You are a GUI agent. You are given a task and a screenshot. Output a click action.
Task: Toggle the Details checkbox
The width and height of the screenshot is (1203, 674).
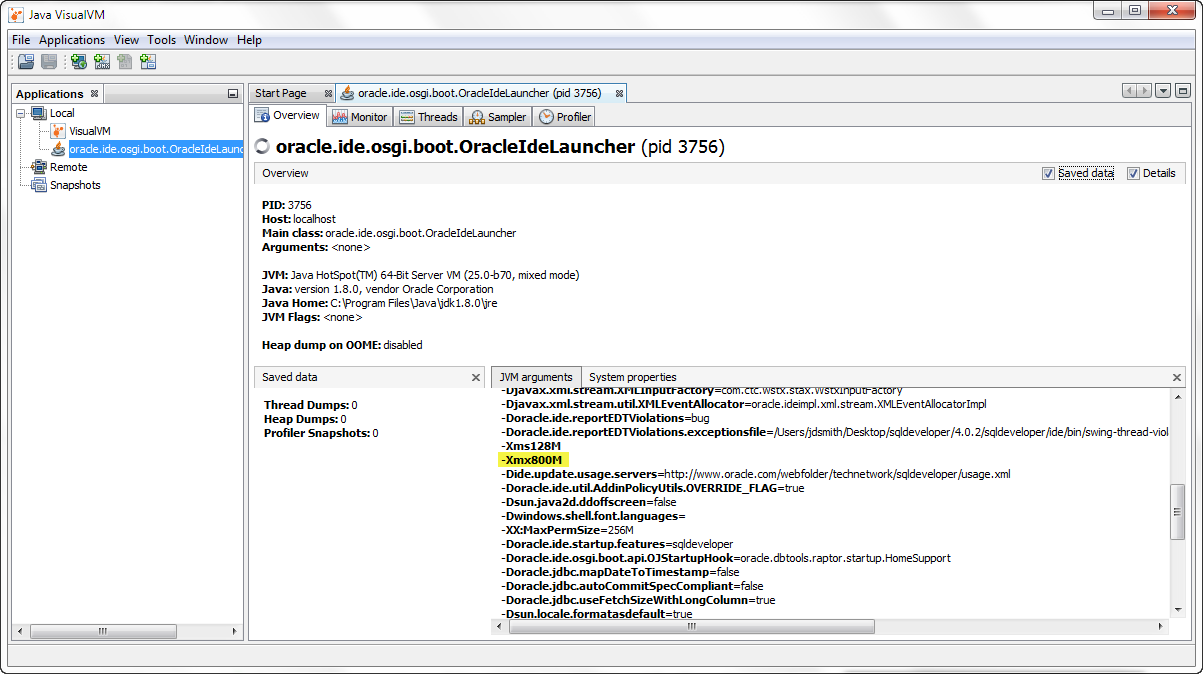click(x=1133, y=173)
